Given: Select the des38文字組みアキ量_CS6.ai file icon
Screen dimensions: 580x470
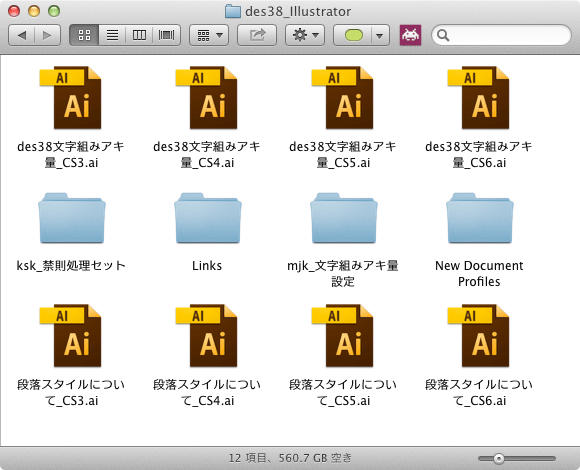Looking at the screenshot, I should coord(479,98).
